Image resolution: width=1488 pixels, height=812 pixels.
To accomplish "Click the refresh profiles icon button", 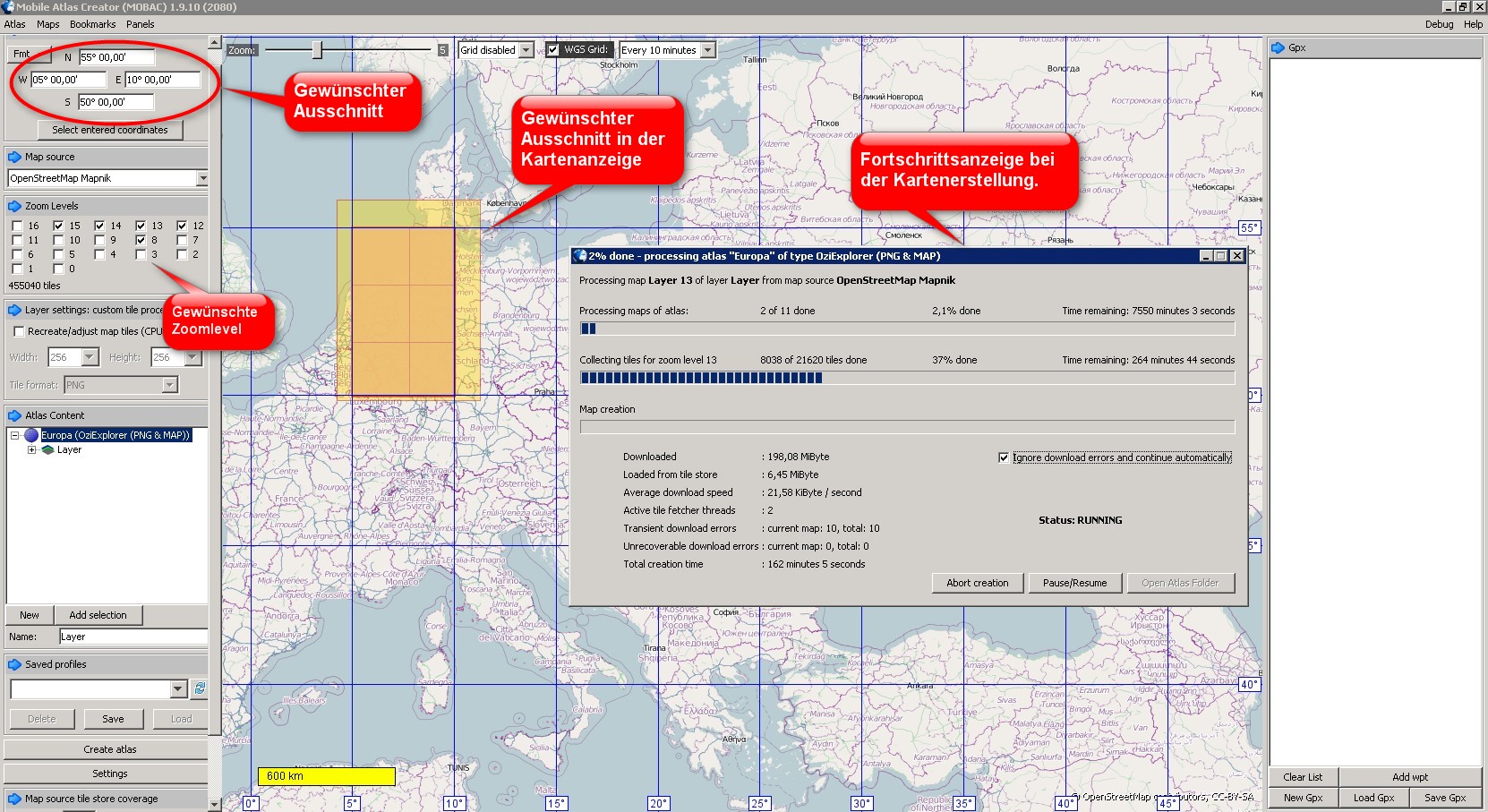I will point(200,688).
